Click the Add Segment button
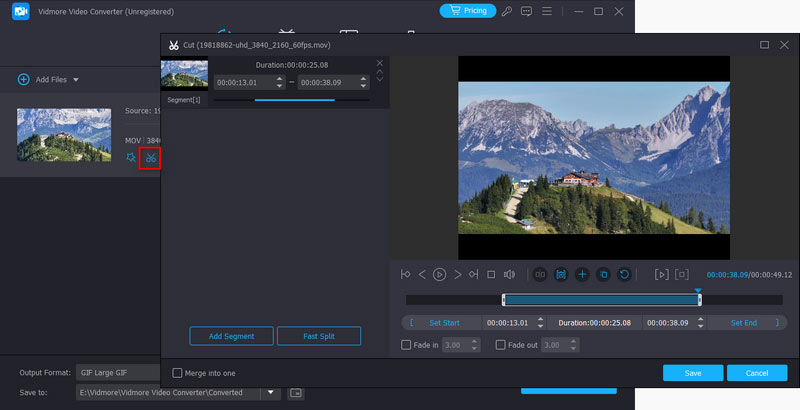This screenshot has width=800, height=410. point(231,336)
